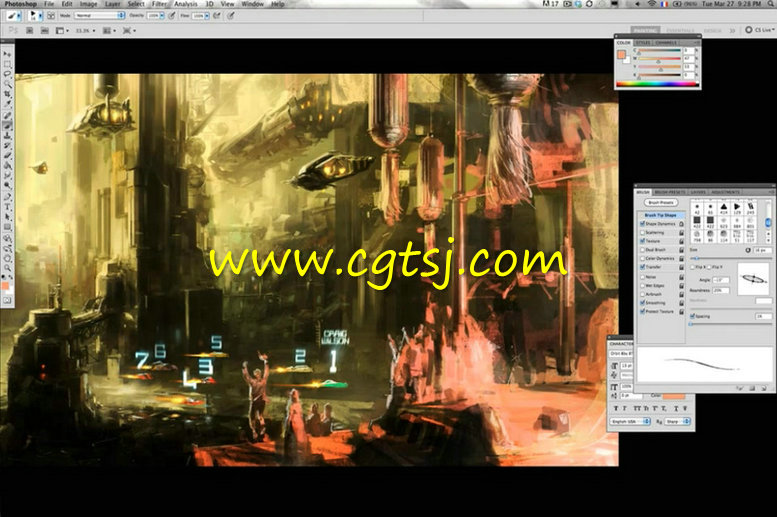Click the foreground color swatch in toolbox
This screenshot has width=777, height=517.
tap(5, 285)
